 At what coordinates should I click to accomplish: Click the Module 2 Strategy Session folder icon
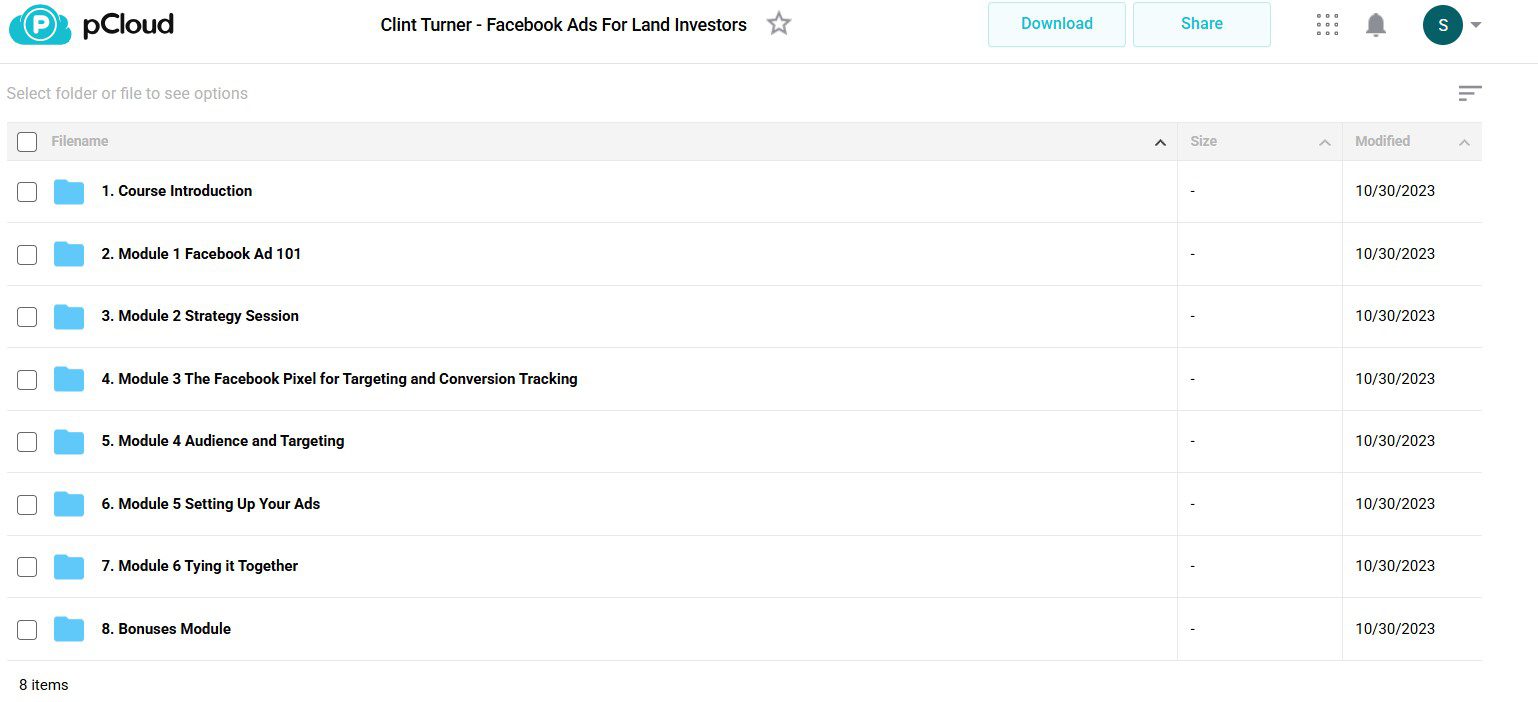[x=69, y=316]
